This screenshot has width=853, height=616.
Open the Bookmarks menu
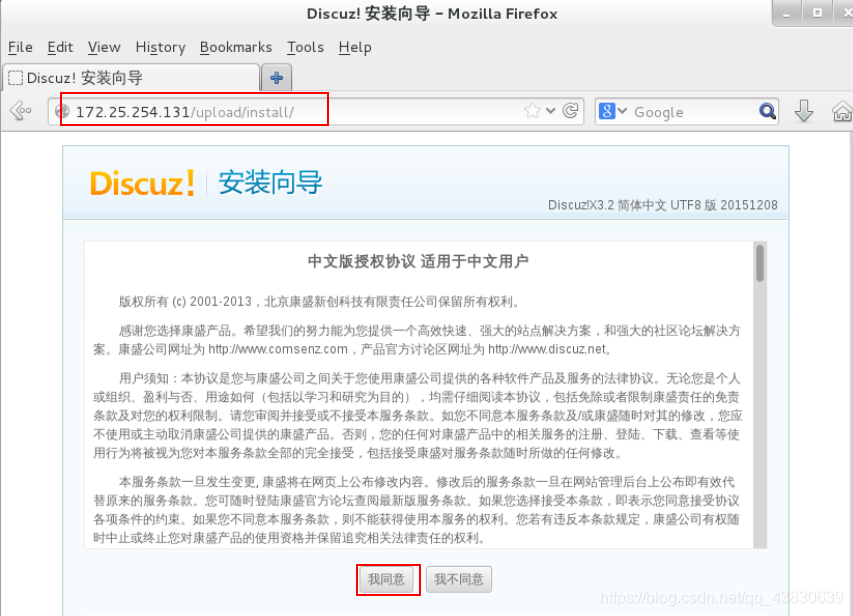pyautogui.click(x=236, y=47)
